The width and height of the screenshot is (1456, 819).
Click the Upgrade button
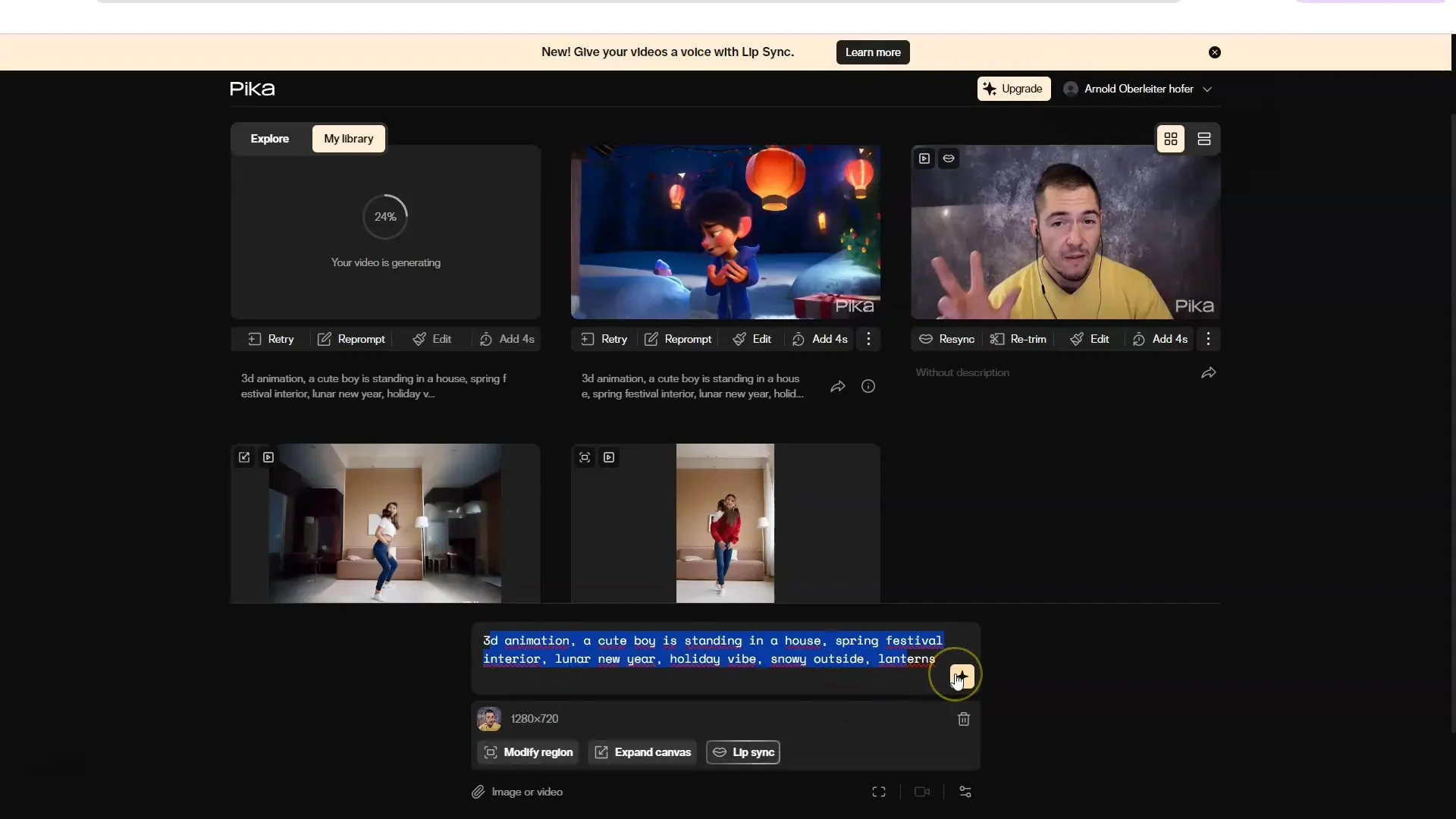pyautogui.click(x=1012, y=89)
